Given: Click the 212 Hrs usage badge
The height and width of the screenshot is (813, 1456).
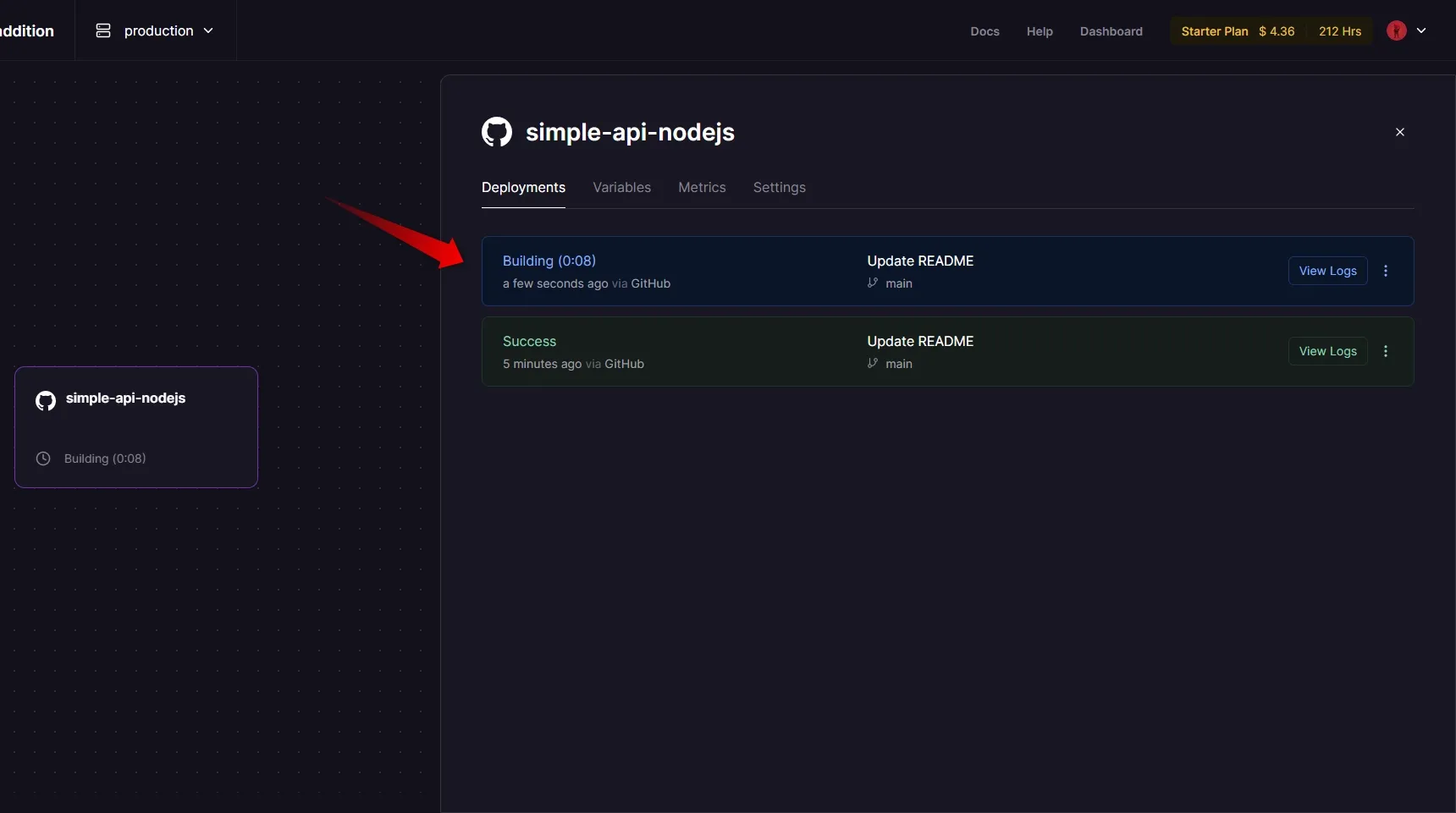Looking at the screenshot, I should 1340,31.
